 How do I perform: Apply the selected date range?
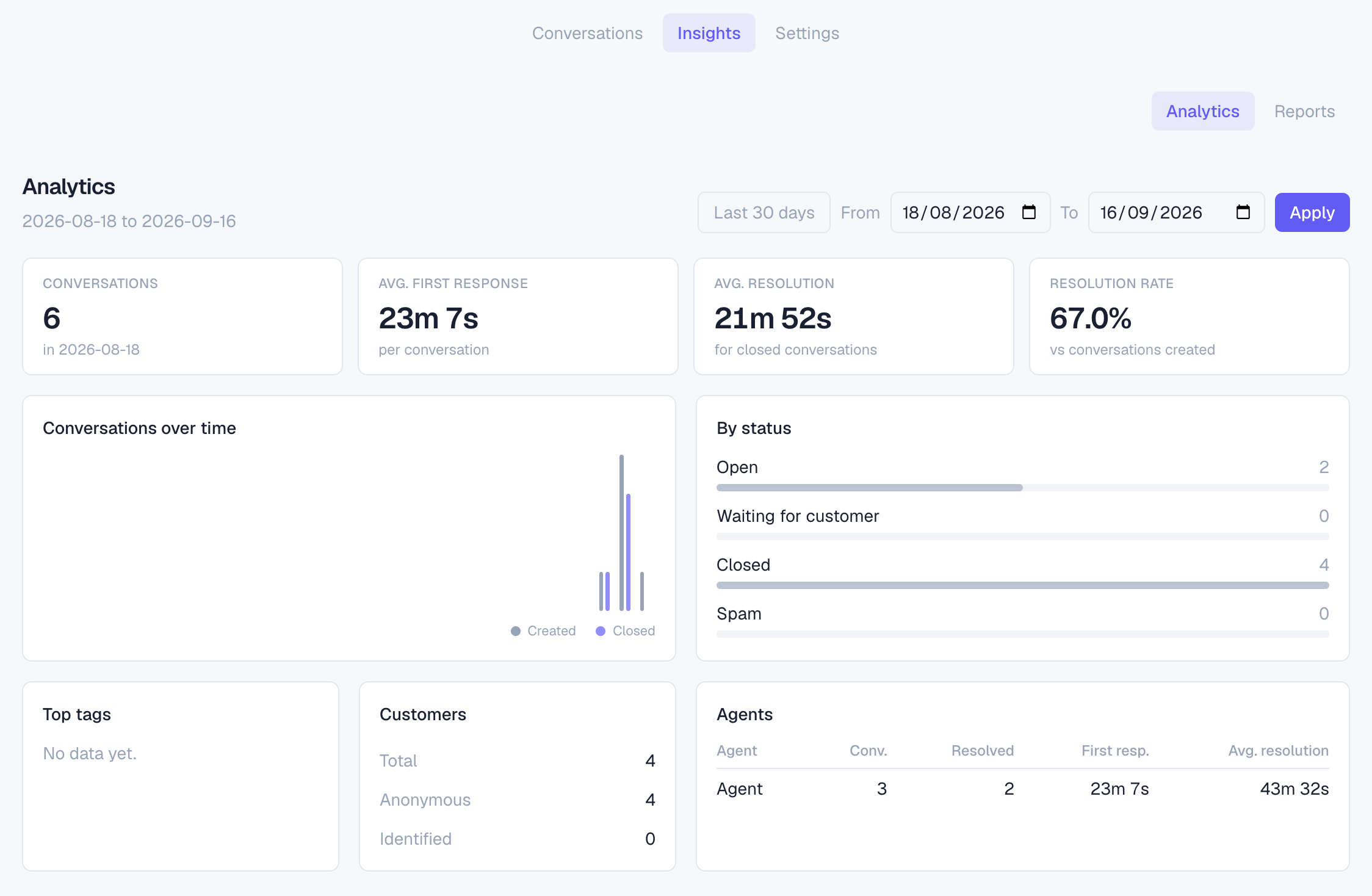[x=1312, y=212]
